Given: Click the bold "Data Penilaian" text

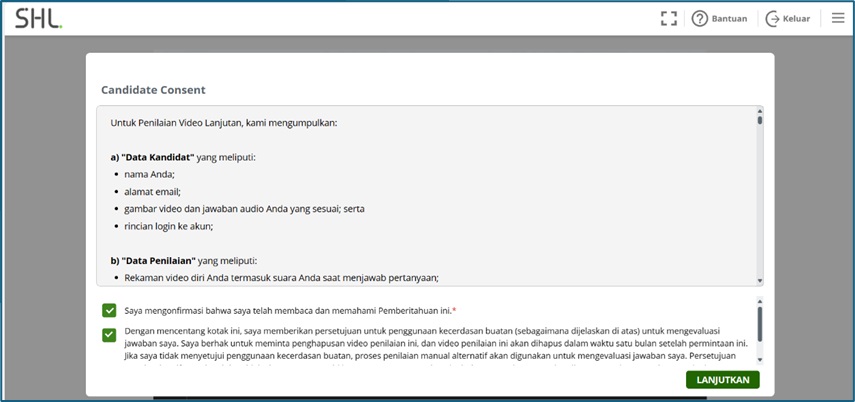Looking at the screenshot, I should click(x=153, y=260).
